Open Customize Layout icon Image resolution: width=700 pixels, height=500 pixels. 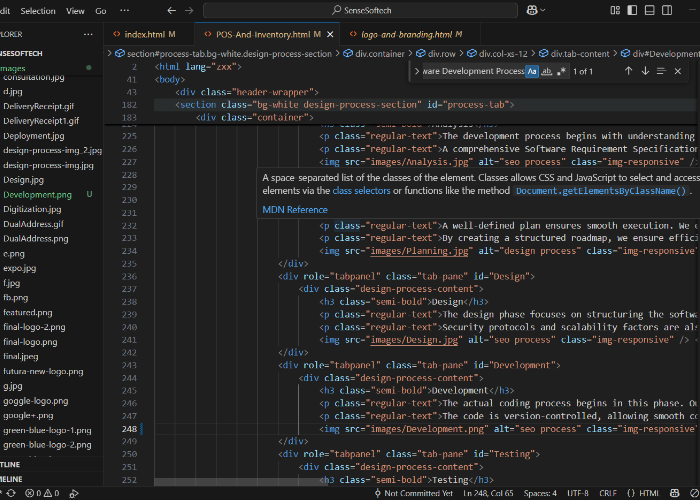pos(615,10)
